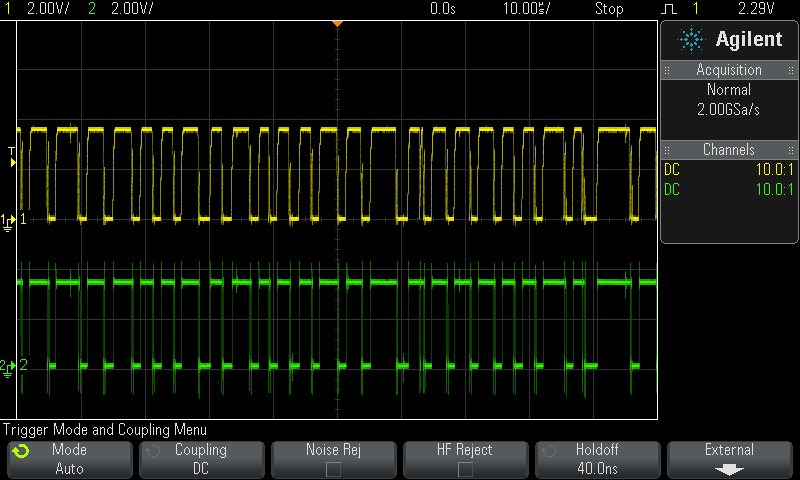The image size is (800, 480).
Task: Enable the HF Reject checkbox
Action: pyautogui.click(x=466, y=468)
